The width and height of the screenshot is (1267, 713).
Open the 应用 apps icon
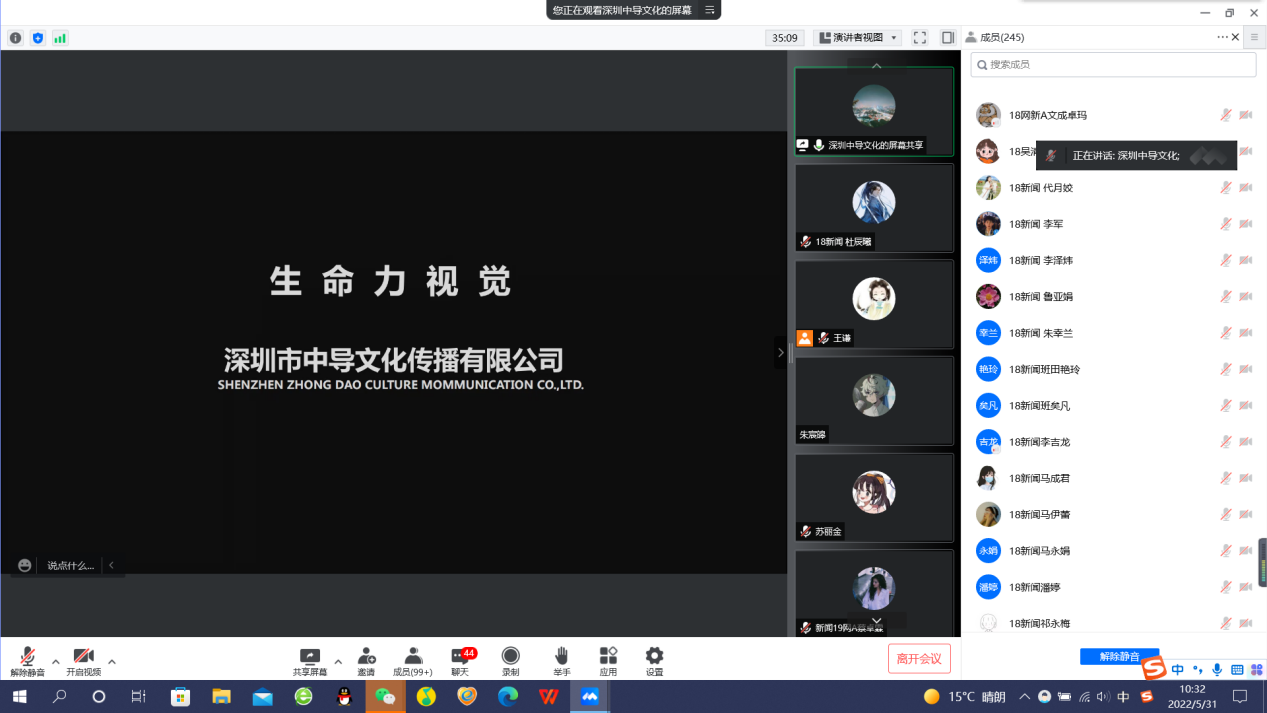point(608,657)
